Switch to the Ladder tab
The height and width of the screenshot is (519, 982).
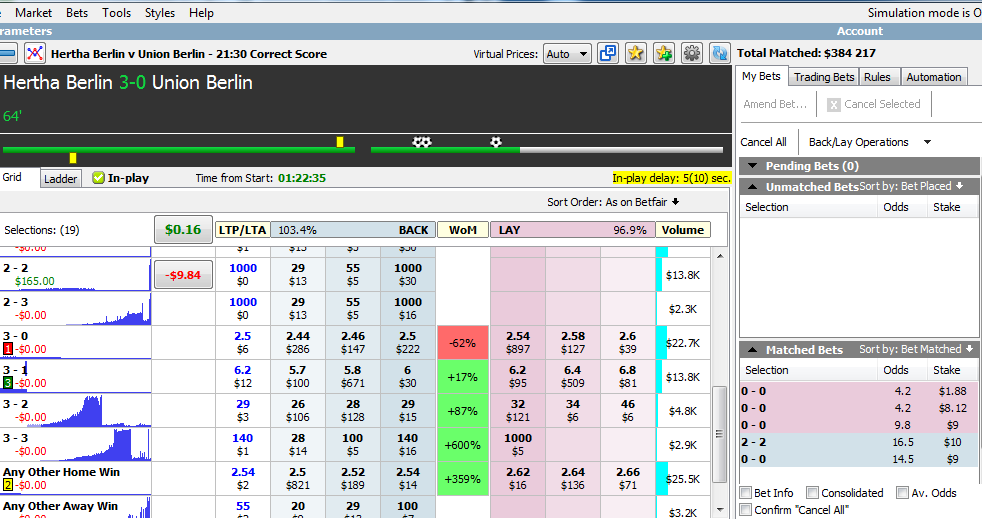pos(61,178)
